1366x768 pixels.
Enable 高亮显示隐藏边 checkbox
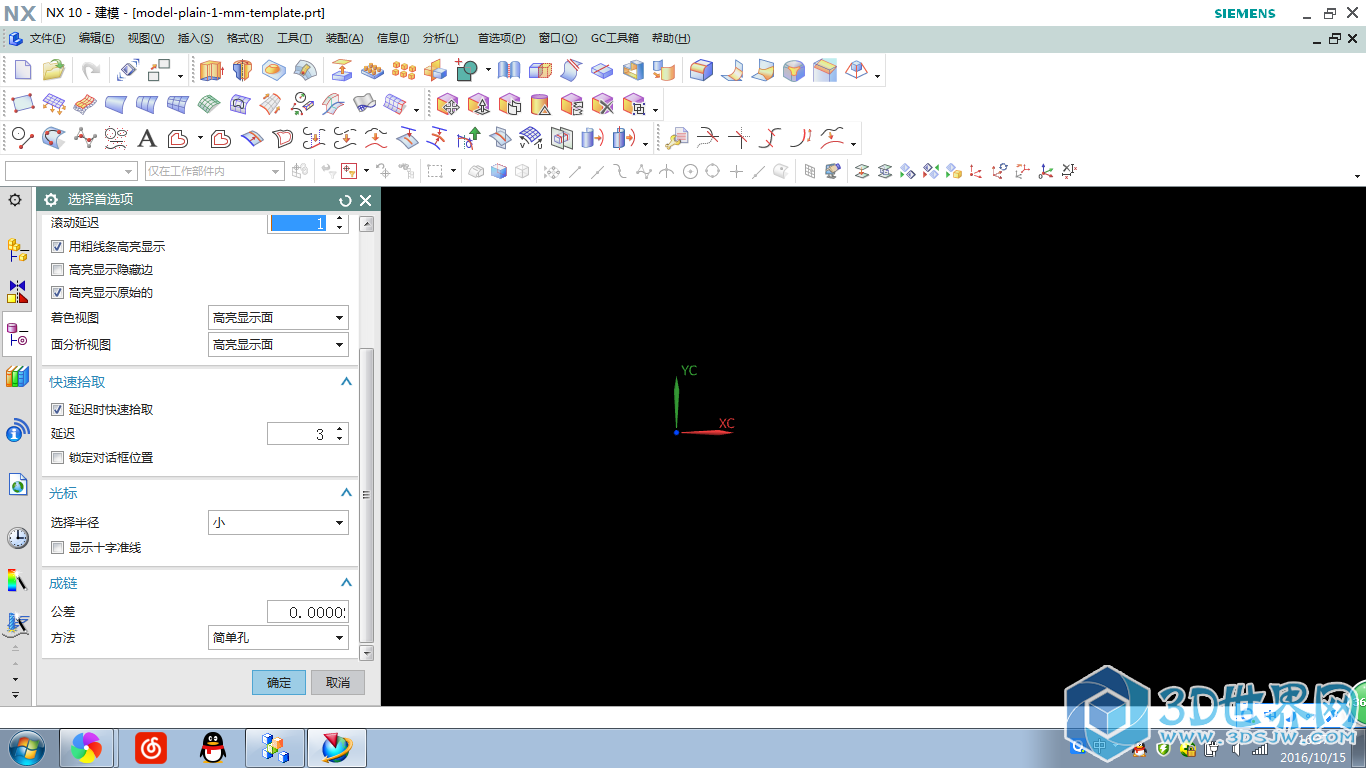(57, 270)
